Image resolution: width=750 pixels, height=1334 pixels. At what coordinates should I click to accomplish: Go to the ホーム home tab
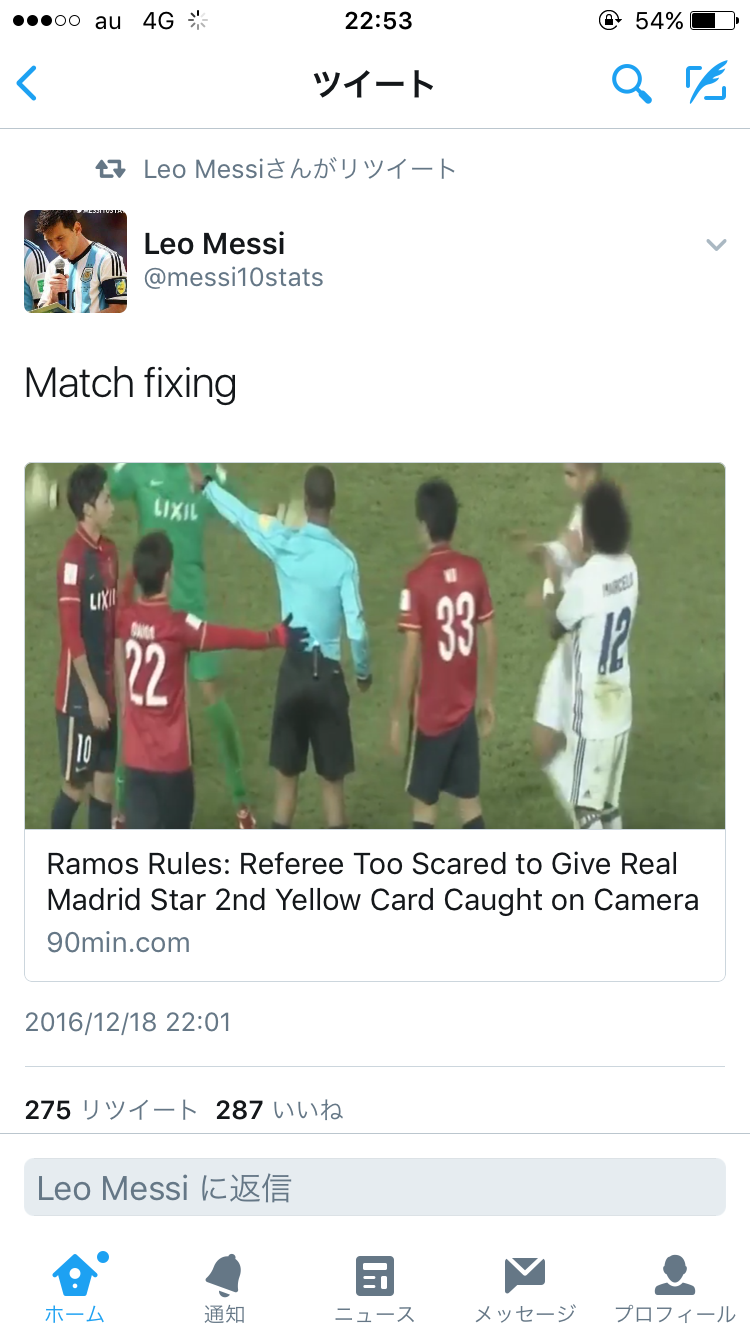click(75, 1288)
